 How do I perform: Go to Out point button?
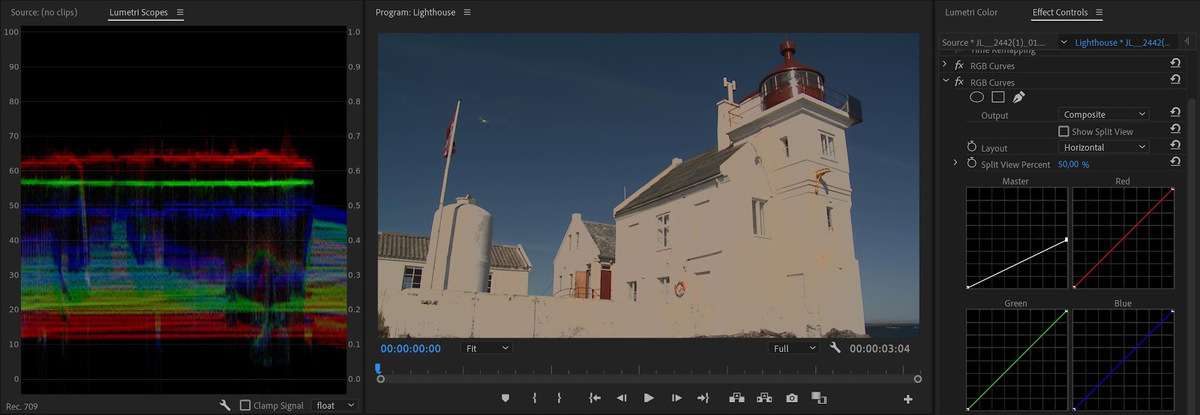pyautogui.click(x=702, y=398)
